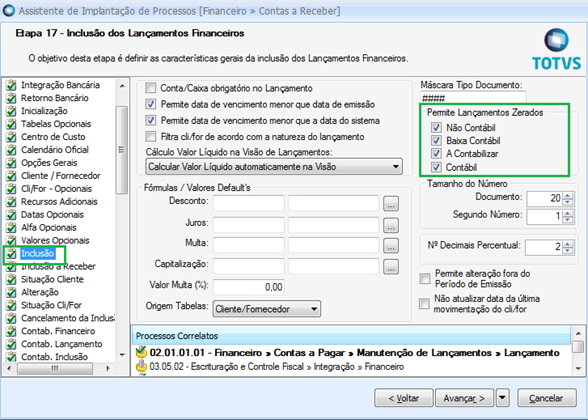Click the check icon beside Contab. Financeiro

pyautogui.click(x=11, y=331)
